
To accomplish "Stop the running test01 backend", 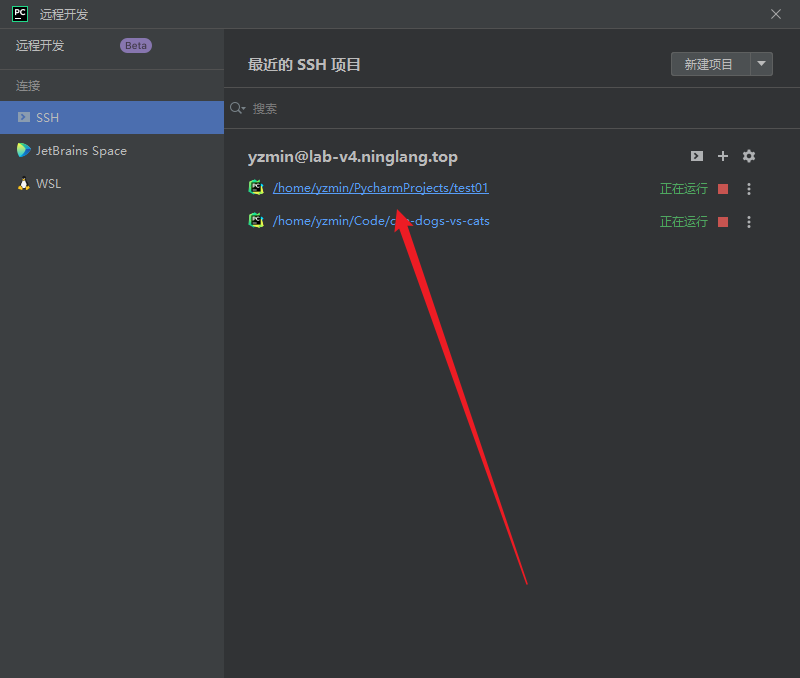I will [x=723, y=189].
